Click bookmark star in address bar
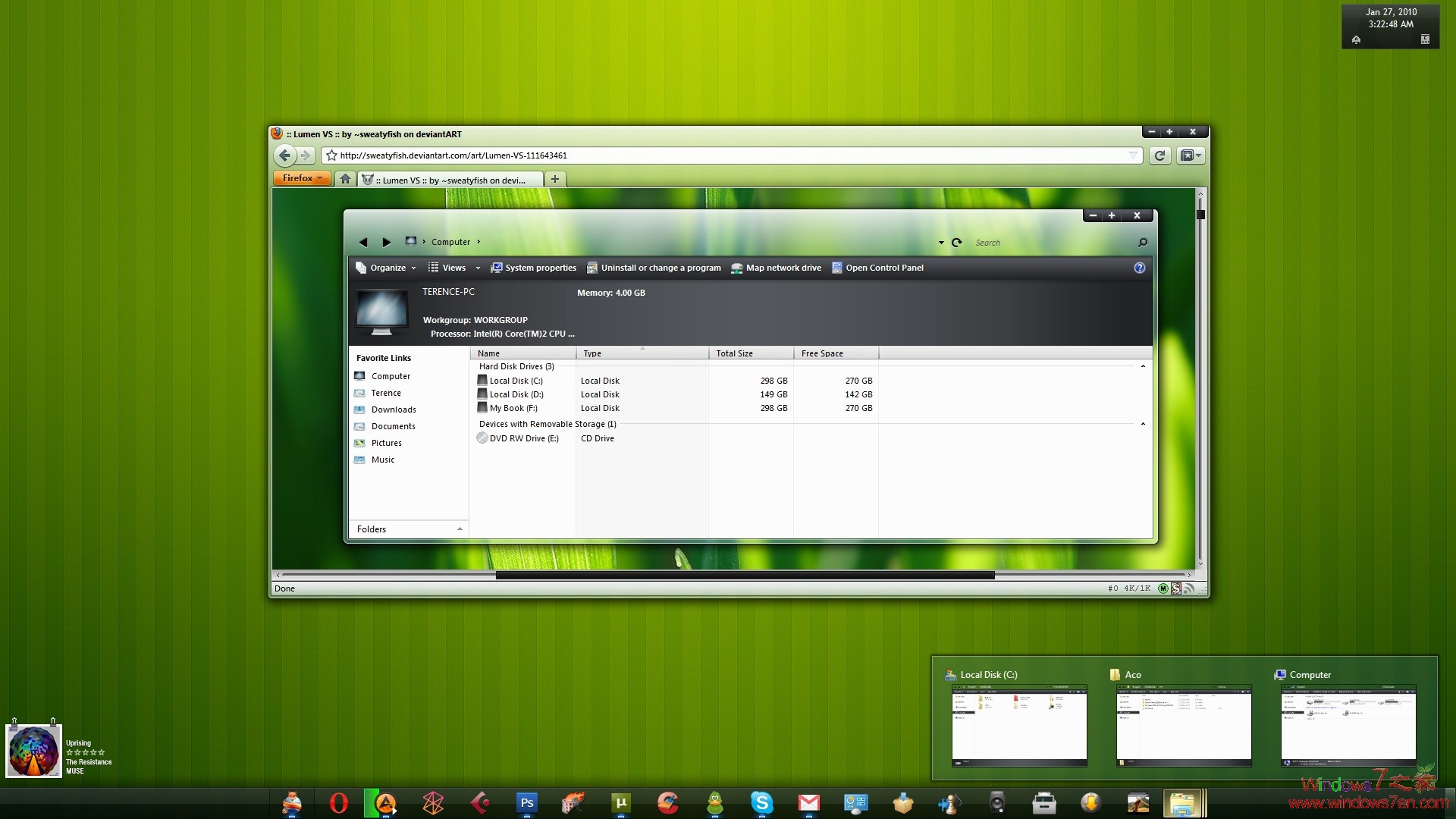 tap(331, 155)
